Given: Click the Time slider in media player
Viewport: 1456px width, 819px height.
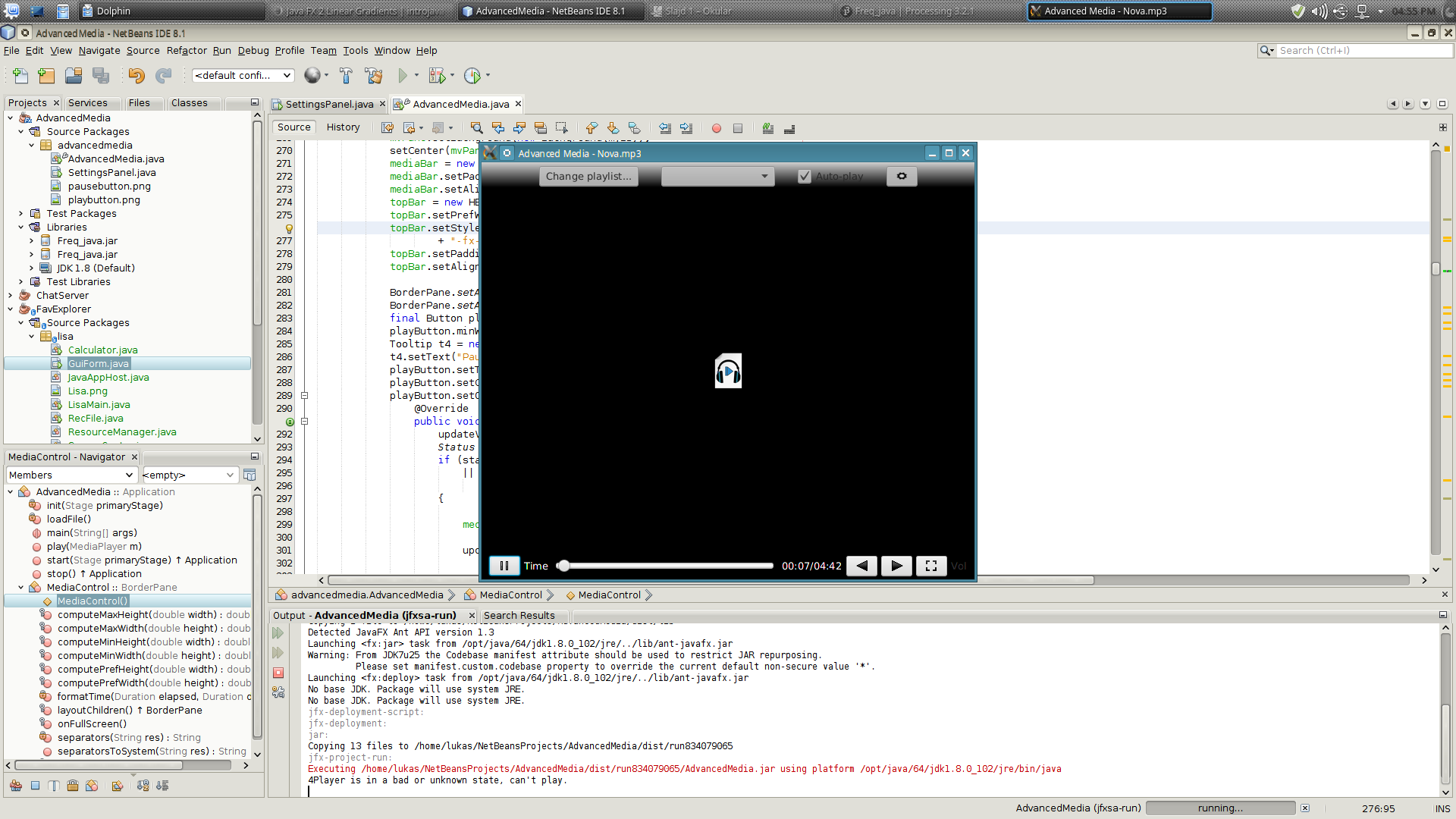Looking at the screenshot, I should (667, 566).
